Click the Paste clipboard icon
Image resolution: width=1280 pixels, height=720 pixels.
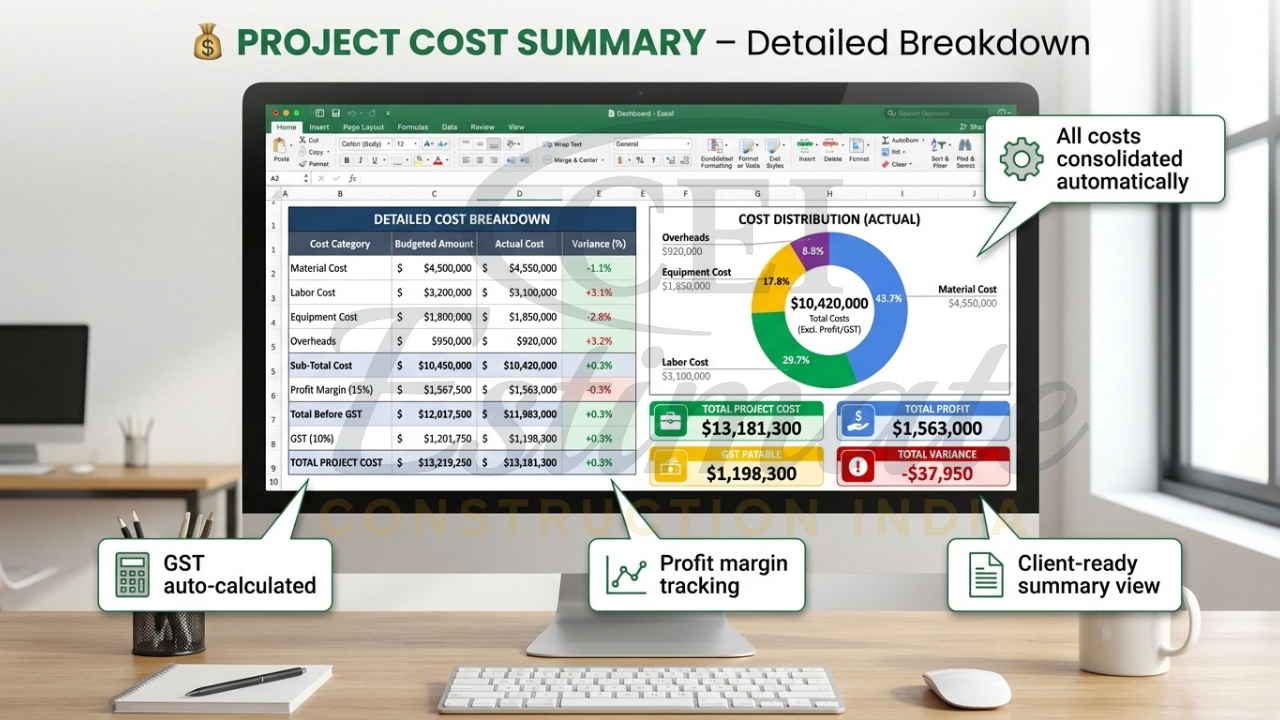click(x=282, y=148)
